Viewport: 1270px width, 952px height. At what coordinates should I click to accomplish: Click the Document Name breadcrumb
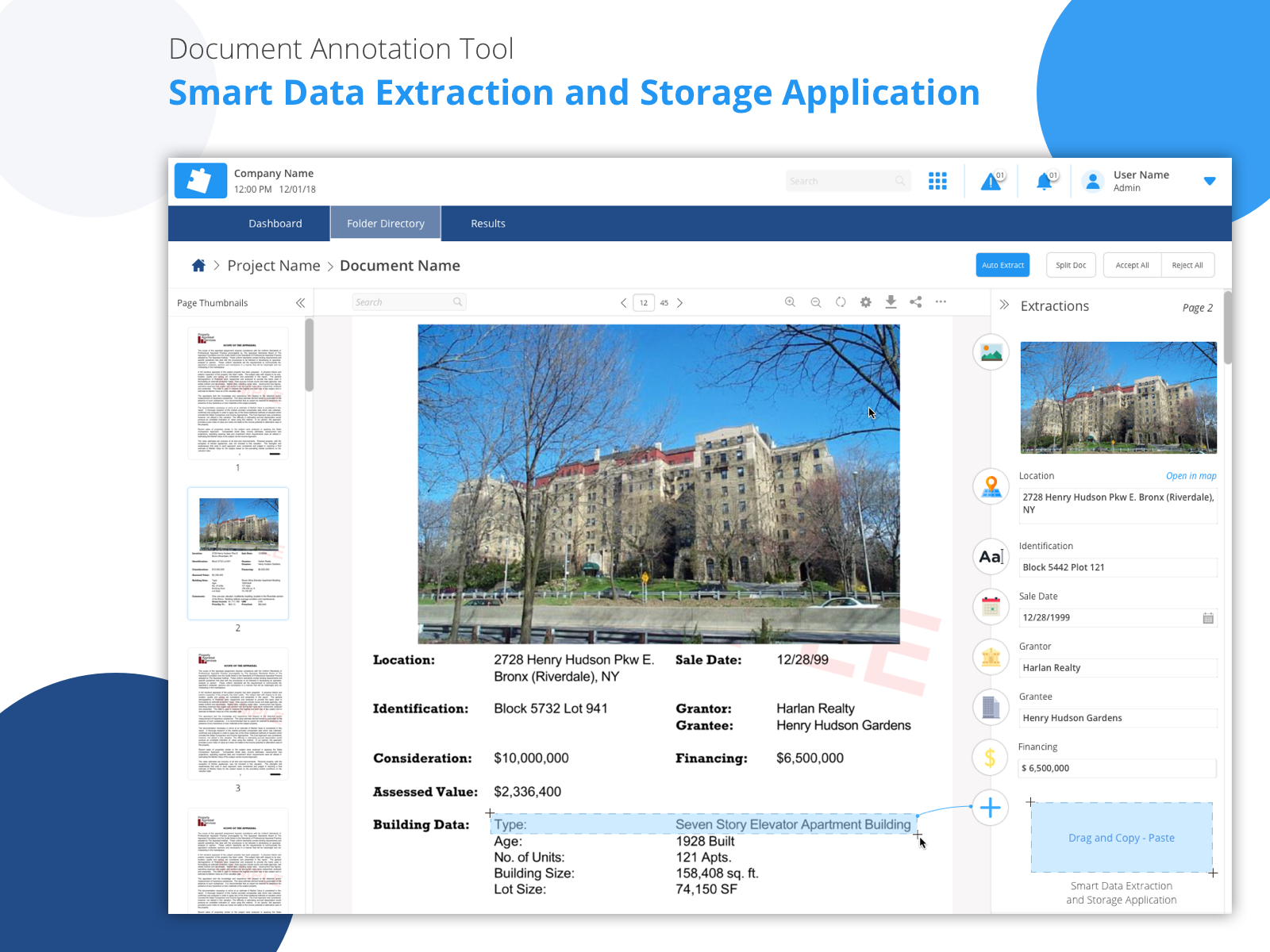point(400,266)
